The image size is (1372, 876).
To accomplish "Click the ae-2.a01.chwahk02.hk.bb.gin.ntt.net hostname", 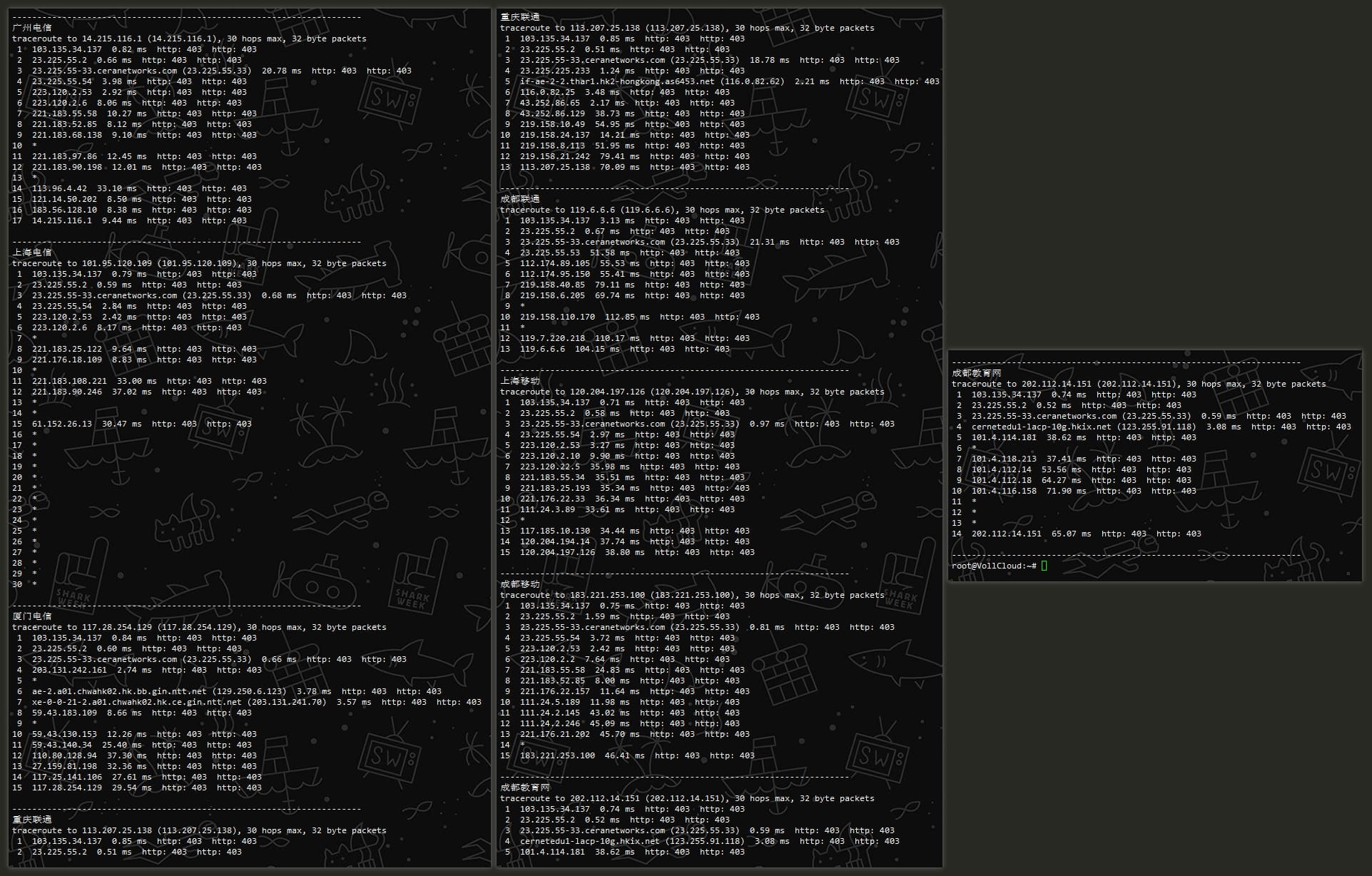I will 119,691.
